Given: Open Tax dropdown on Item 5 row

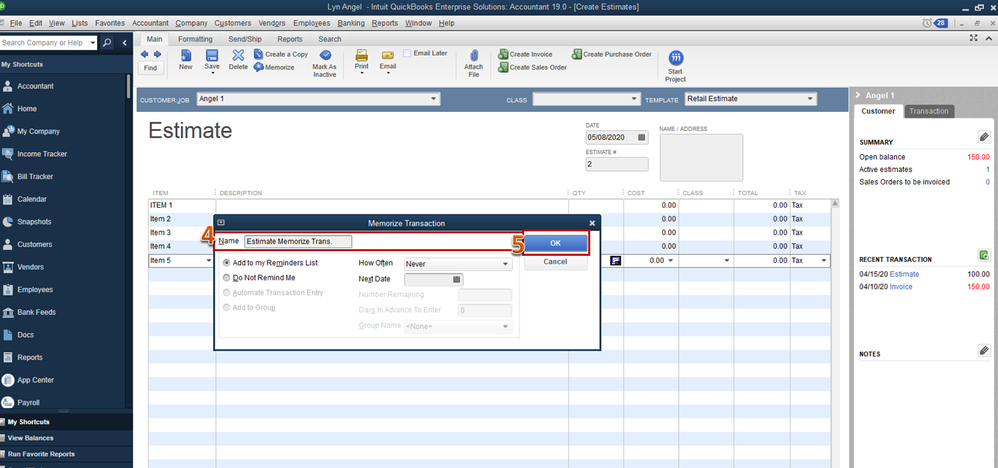Looking at the screenshot, I should pos(824,260).
